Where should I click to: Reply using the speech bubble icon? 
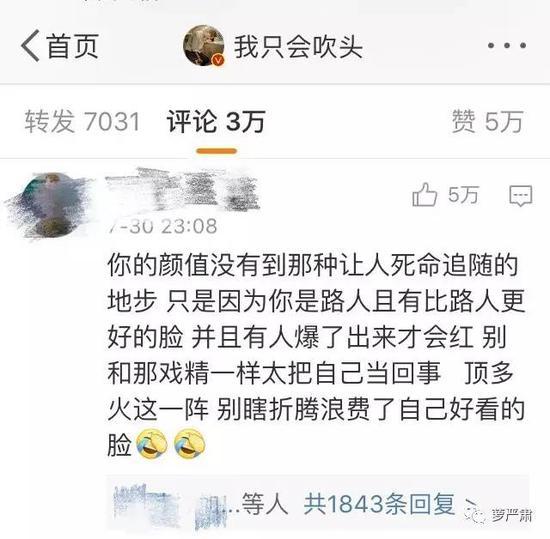tap(521, 196)
